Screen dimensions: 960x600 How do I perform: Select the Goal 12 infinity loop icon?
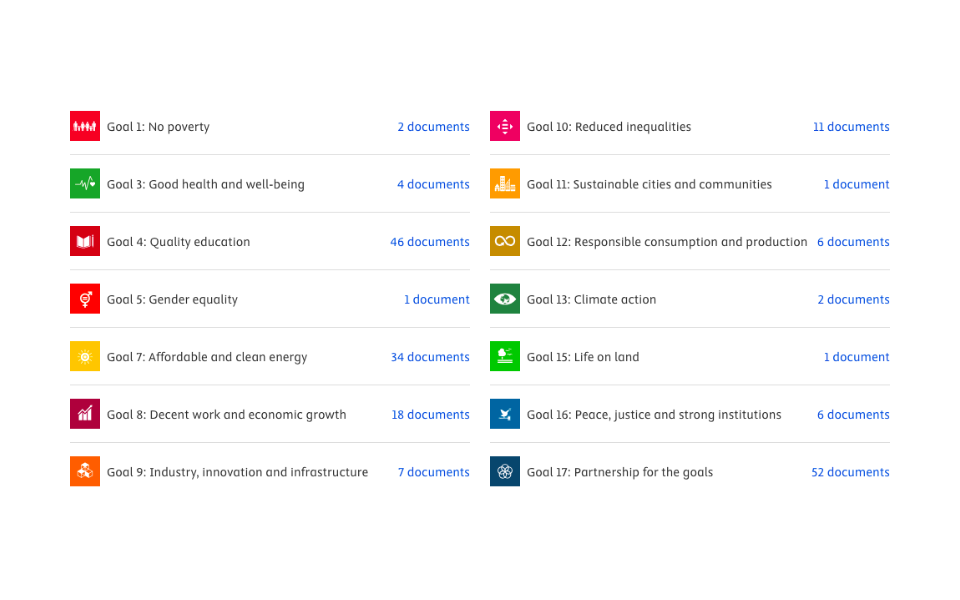pyautogui.click(x=505, y=241)
